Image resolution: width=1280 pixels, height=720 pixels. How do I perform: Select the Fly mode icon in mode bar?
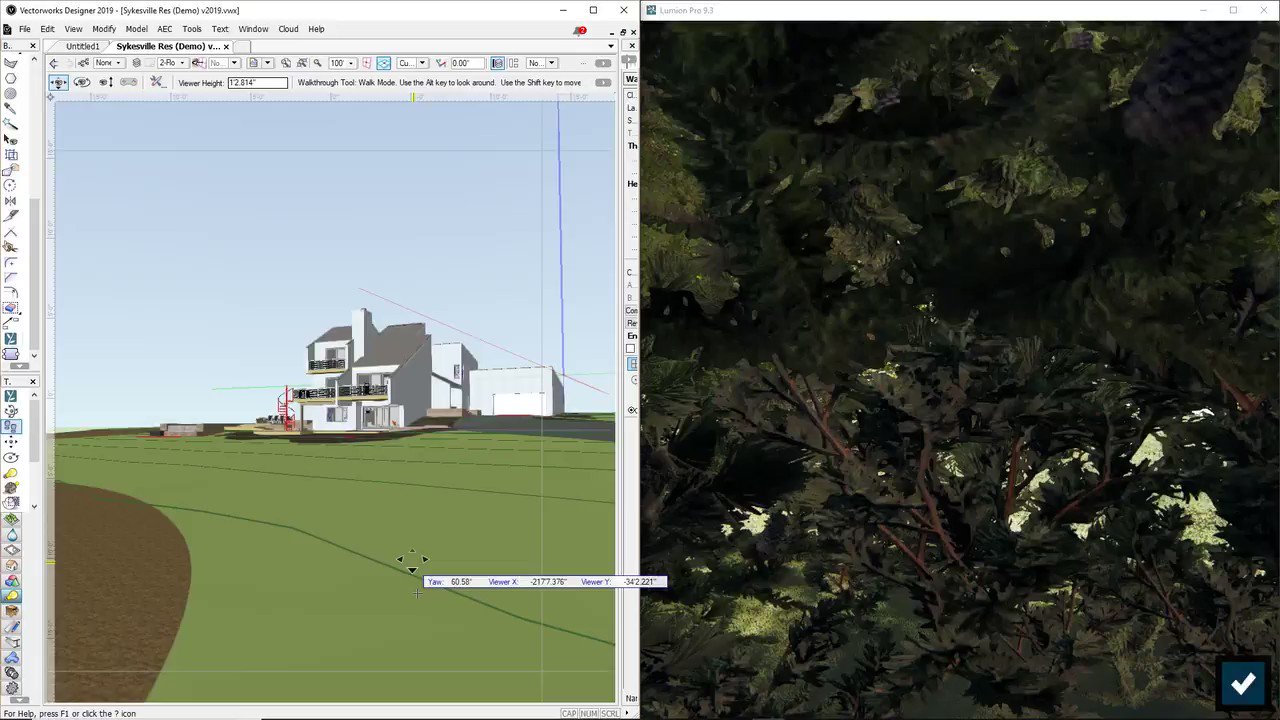(x=82, y=82)
